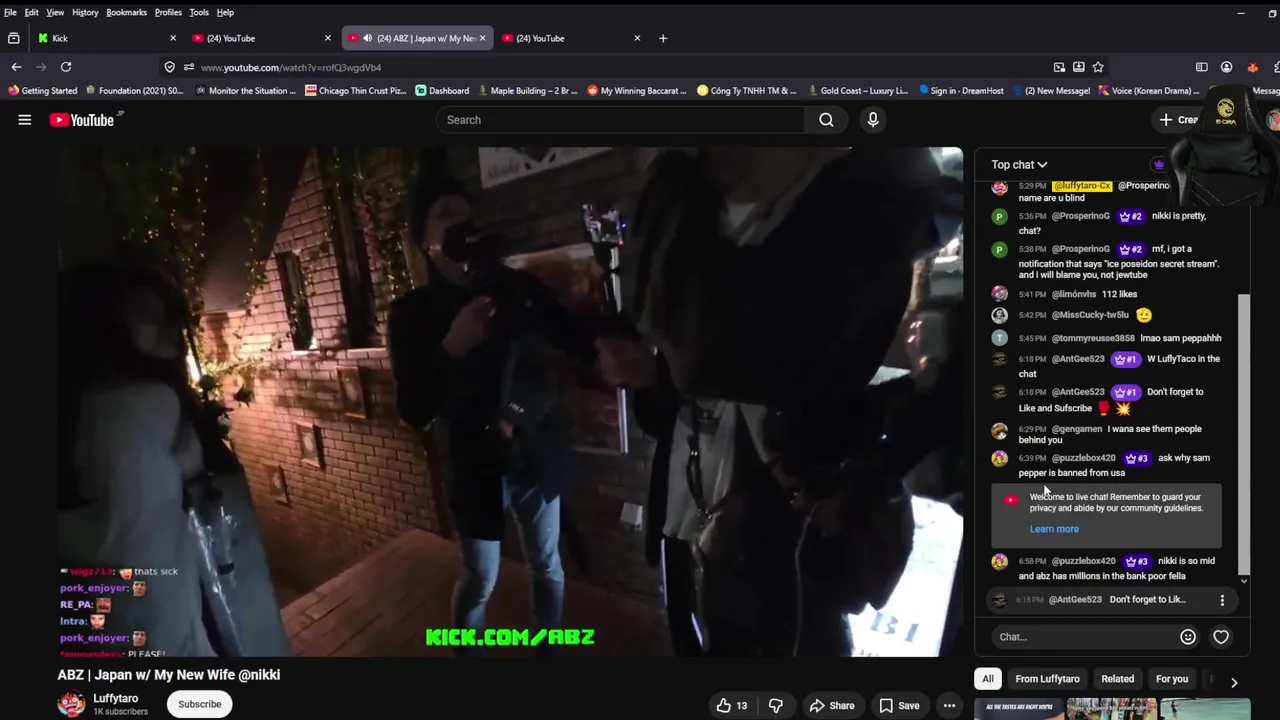This screenshot has height=720, width=1280.
Task: Open the emoji picker in chat
Action: point(1188,637)
